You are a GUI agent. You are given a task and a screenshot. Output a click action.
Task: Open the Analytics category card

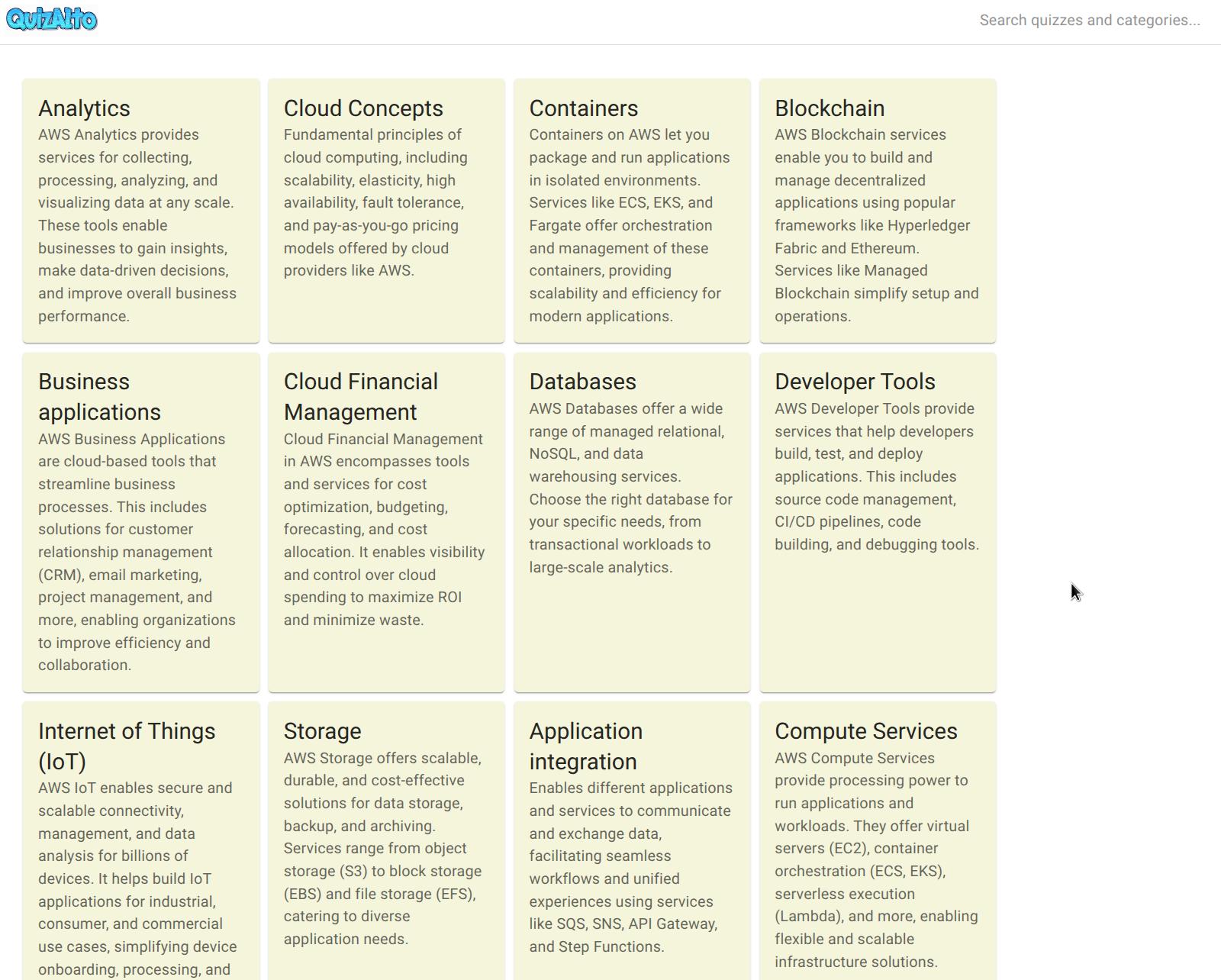(x=141, y=211)
